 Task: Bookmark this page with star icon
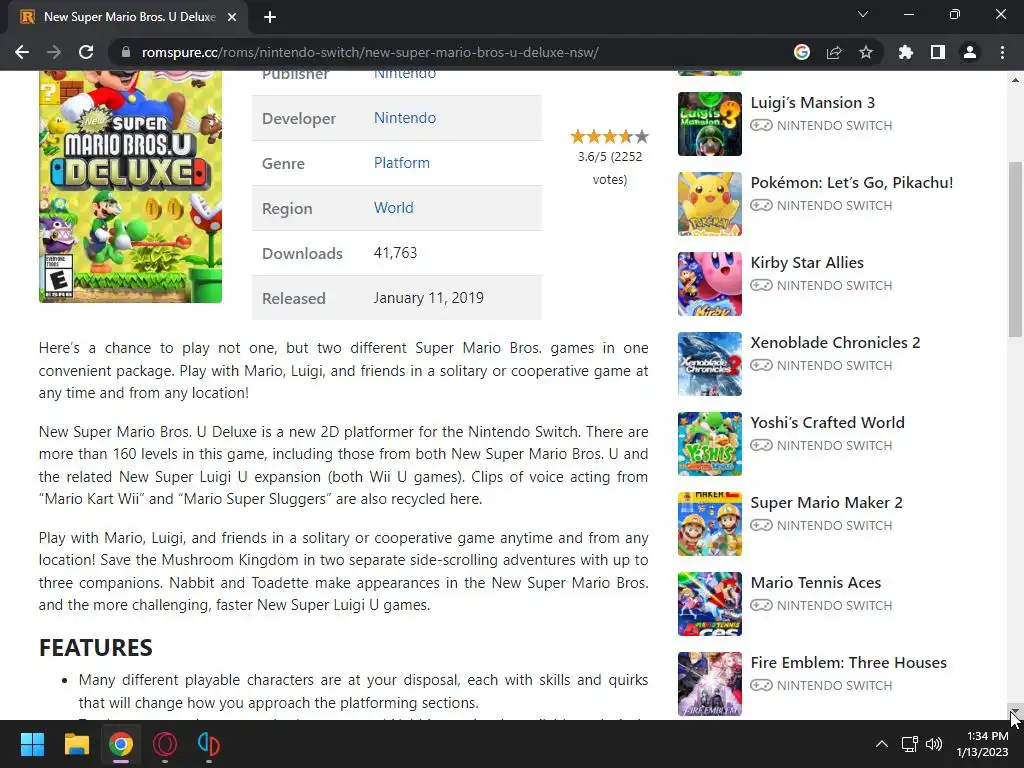(866, 52)
